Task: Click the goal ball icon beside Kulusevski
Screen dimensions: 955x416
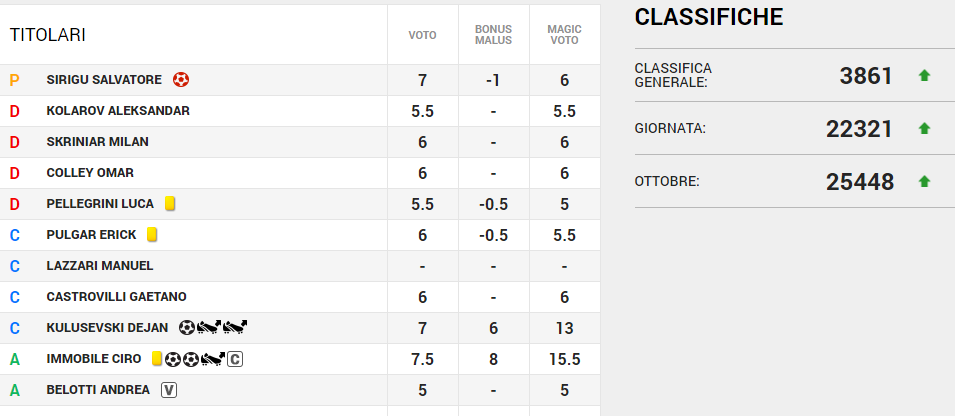Action: coord(187,327)
